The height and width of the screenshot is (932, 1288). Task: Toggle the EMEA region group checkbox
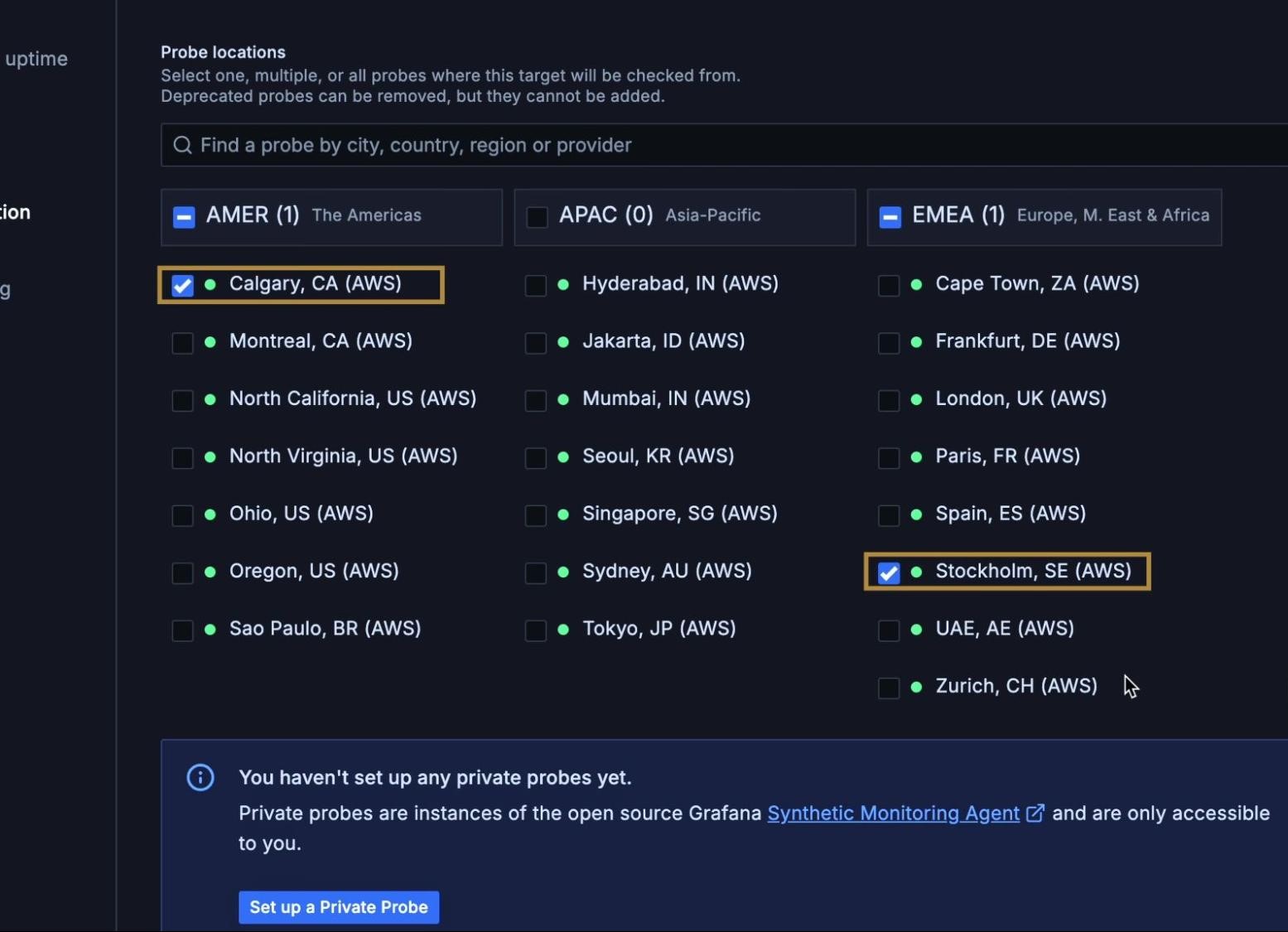[890, 217]
